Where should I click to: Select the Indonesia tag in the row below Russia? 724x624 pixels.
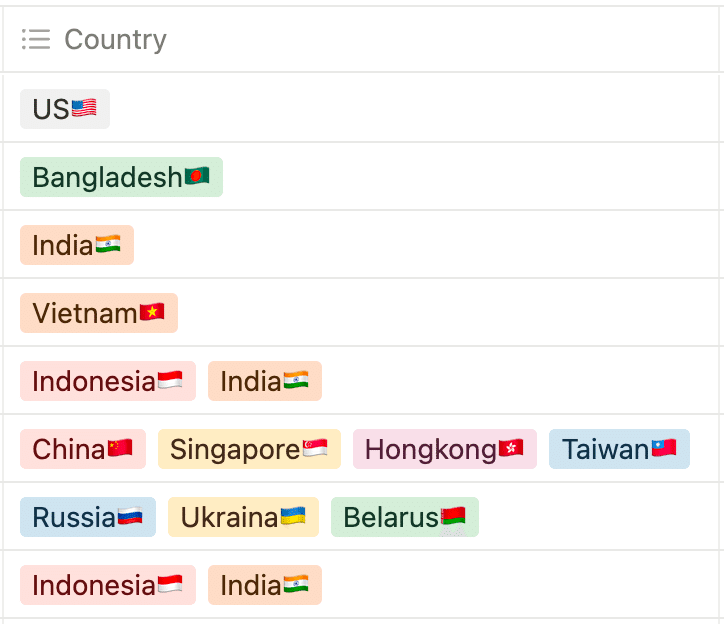[108, 585]
